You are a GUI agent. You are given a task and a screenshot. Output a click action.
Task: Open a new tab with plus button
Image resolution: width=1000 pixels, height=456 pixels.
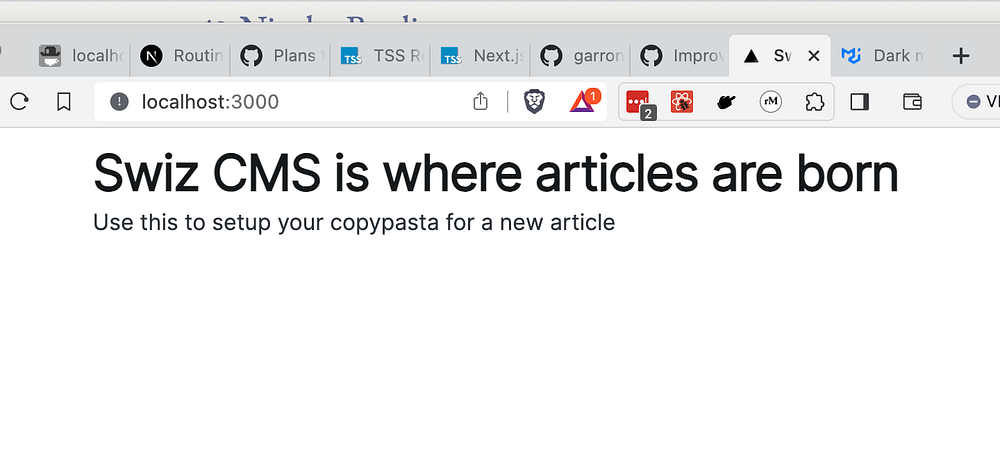click(x=960, y=56)
